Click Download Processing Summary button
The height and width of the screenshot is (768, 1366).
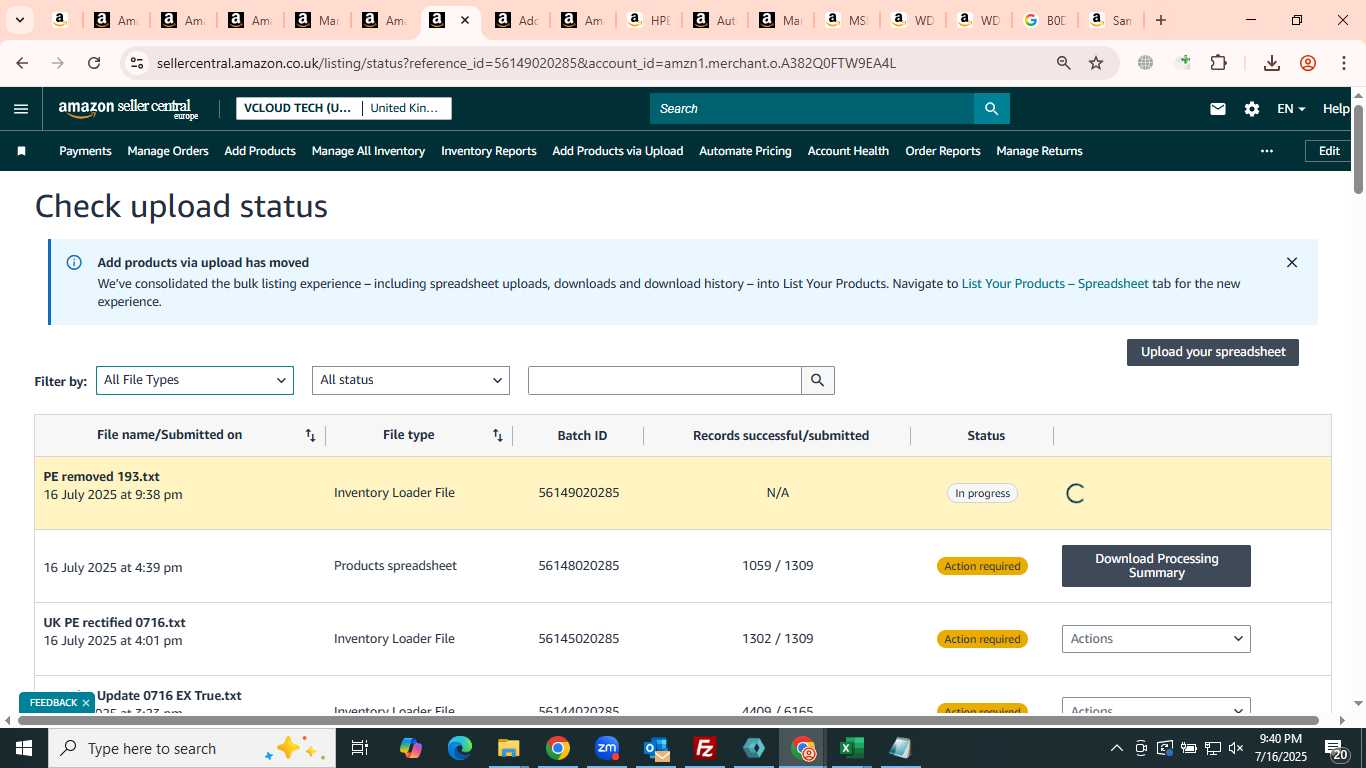click(x=1156, y=566)
